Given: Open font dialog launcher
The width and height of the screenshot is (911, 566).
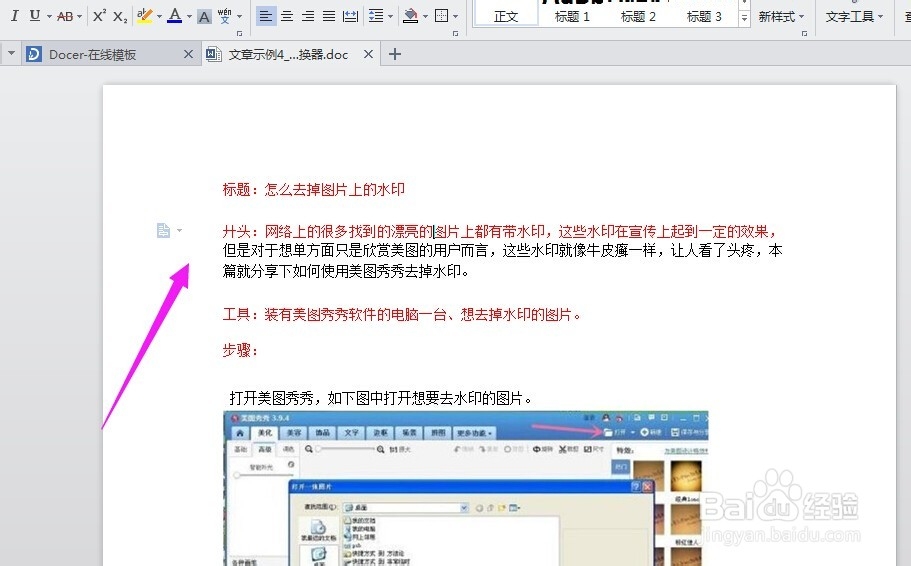Looking at the screenshot, I should [239, 34].
